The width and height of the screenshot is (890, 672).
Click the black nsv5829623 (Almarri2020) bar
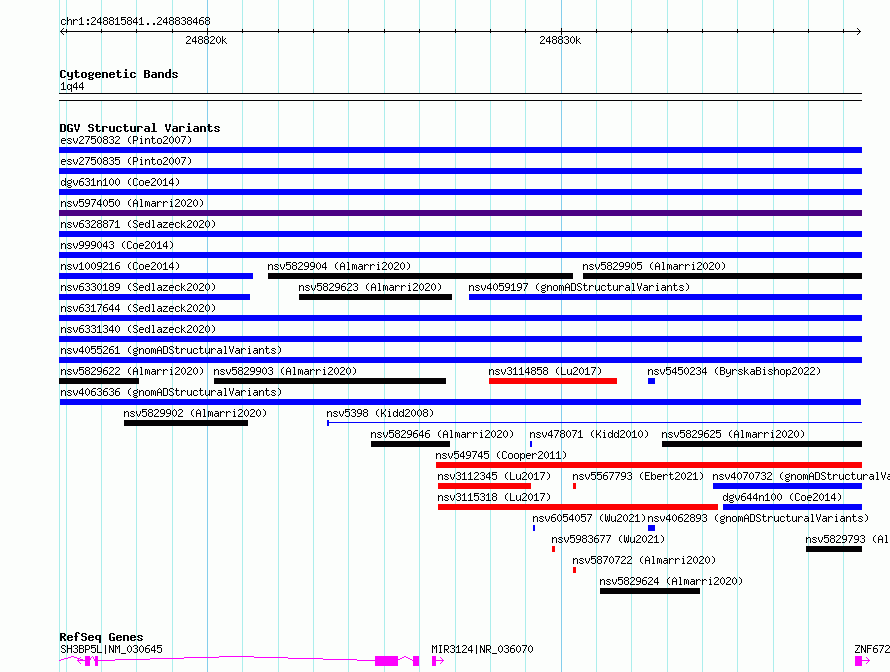coord(375,297)
